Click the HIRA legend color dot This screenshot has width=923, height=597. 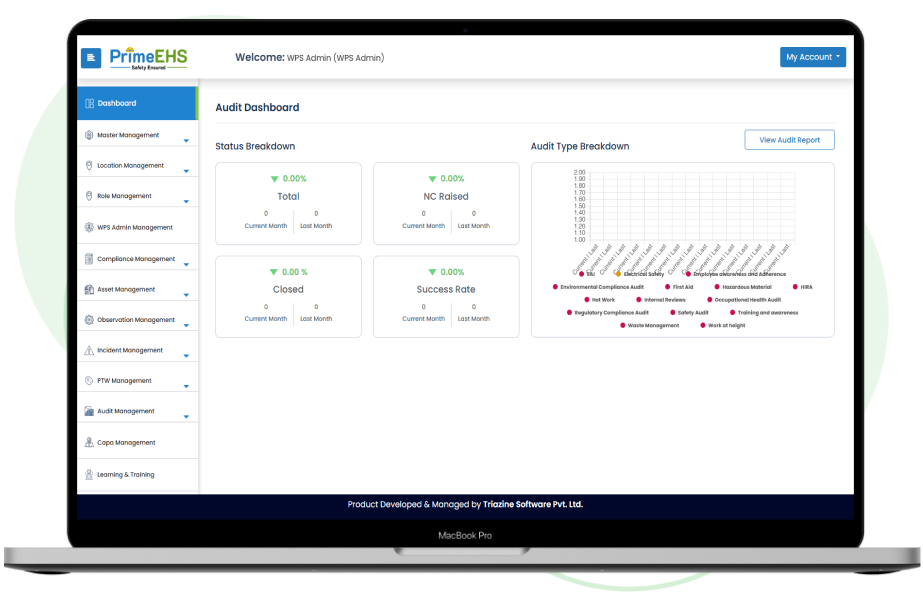tap(795, 287)
